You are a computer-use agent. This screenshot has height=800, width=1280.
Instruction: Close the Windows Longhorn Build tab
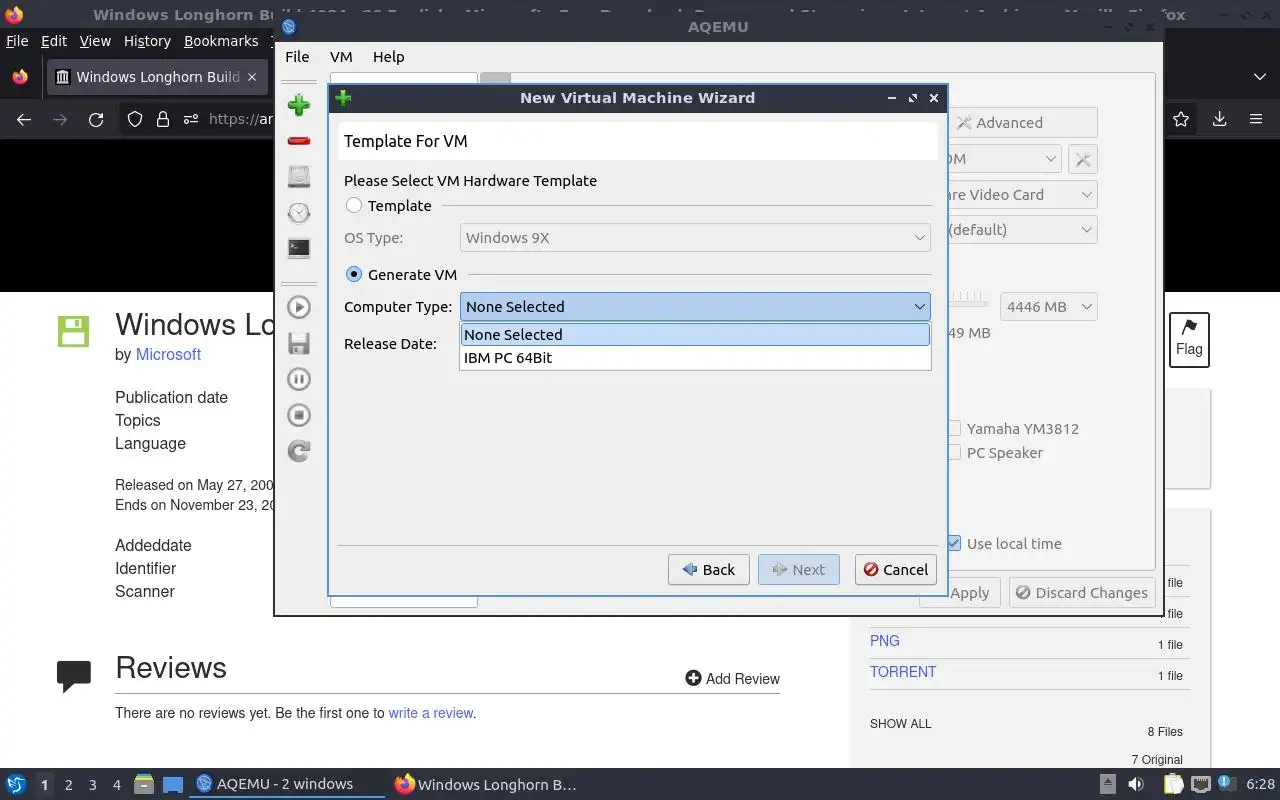pos(252,77)
